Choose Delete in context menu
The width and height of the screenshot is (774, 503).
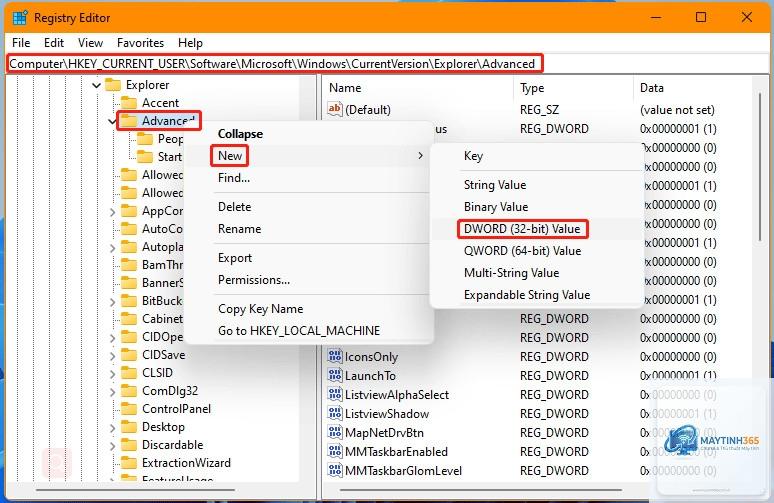(x=309, y=207)
